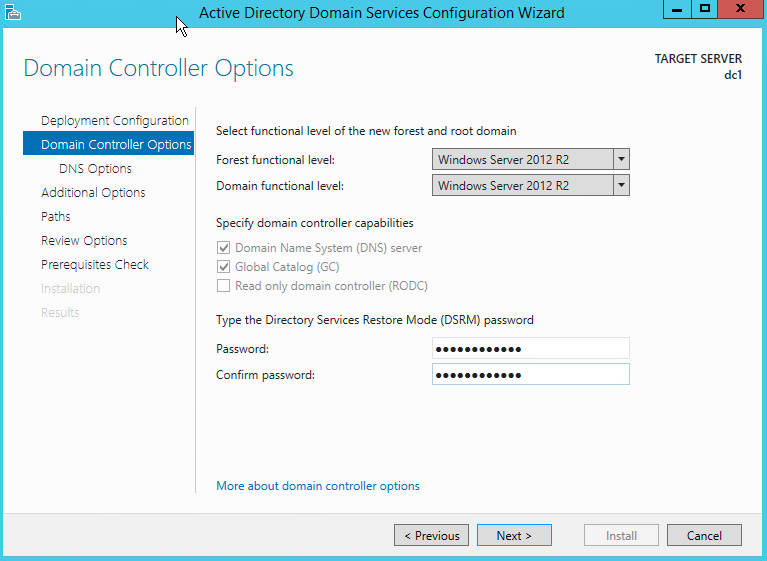The height and width of the screenshot is (561, 767).
Task: Open More about domain controller options link
Action: click(x=318, y=486)
